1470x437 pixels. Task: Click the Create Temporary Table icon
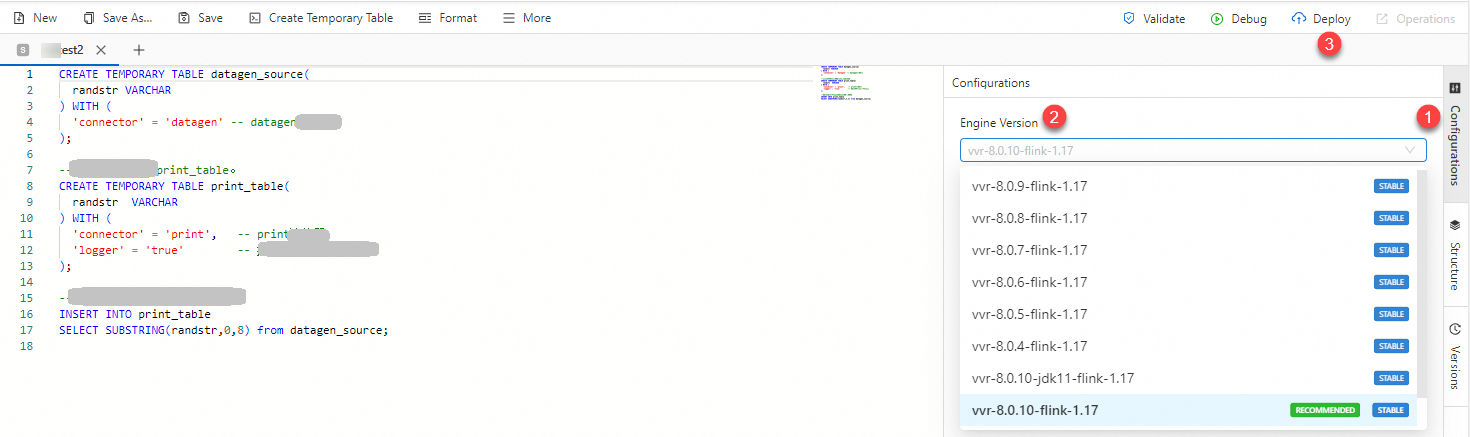pos(255,18)
